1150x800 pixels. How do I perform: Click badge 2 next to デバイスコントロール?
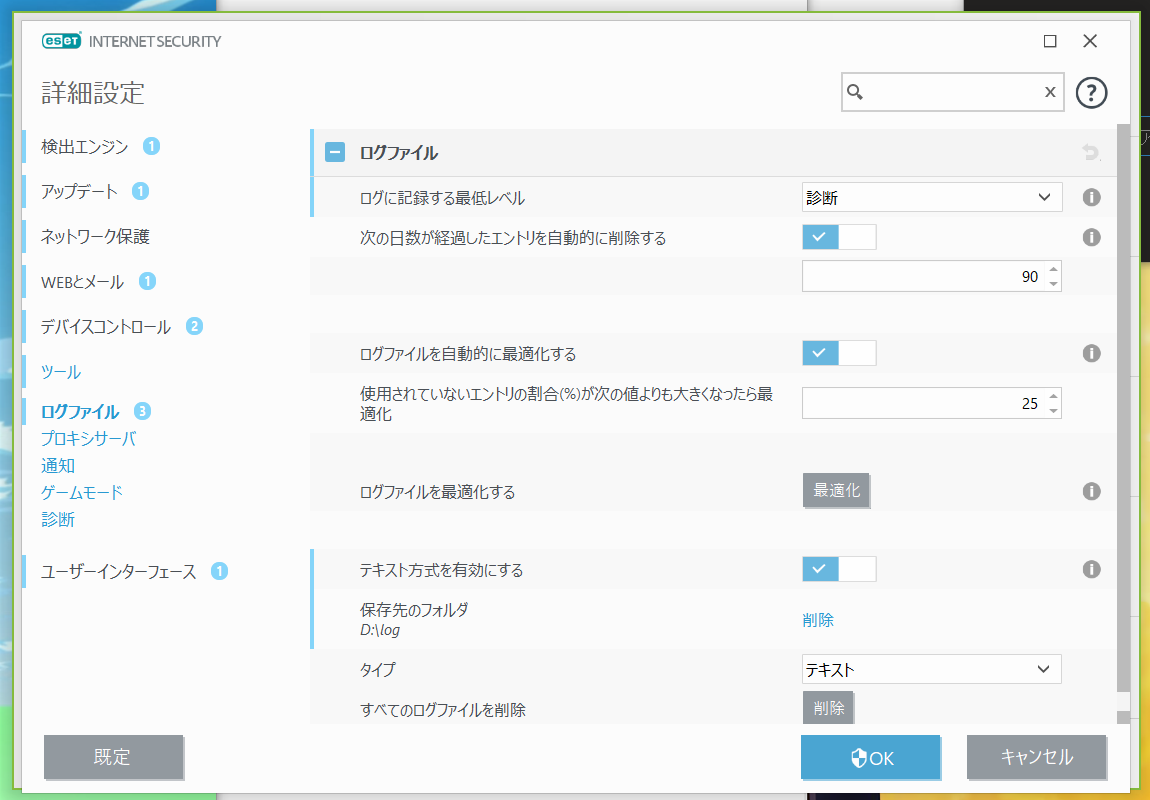(x=194, y=326)
